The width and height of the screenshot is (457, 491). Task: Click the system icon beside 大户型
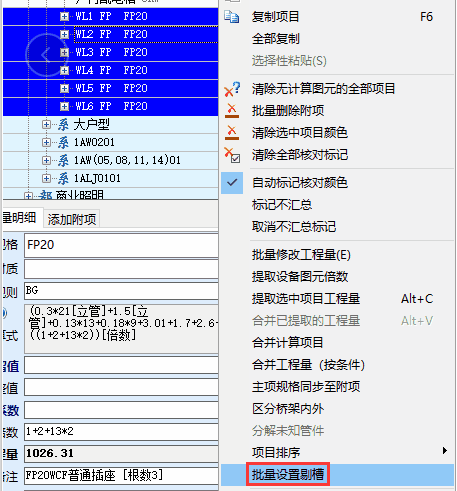[x=63, y=125]
